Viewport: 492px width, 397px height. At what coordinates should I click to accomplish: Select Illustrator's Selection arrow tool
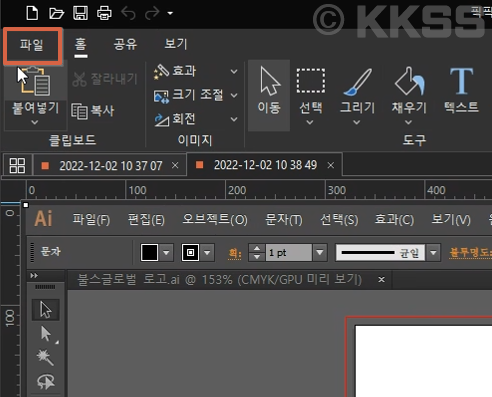click(46, 310)
